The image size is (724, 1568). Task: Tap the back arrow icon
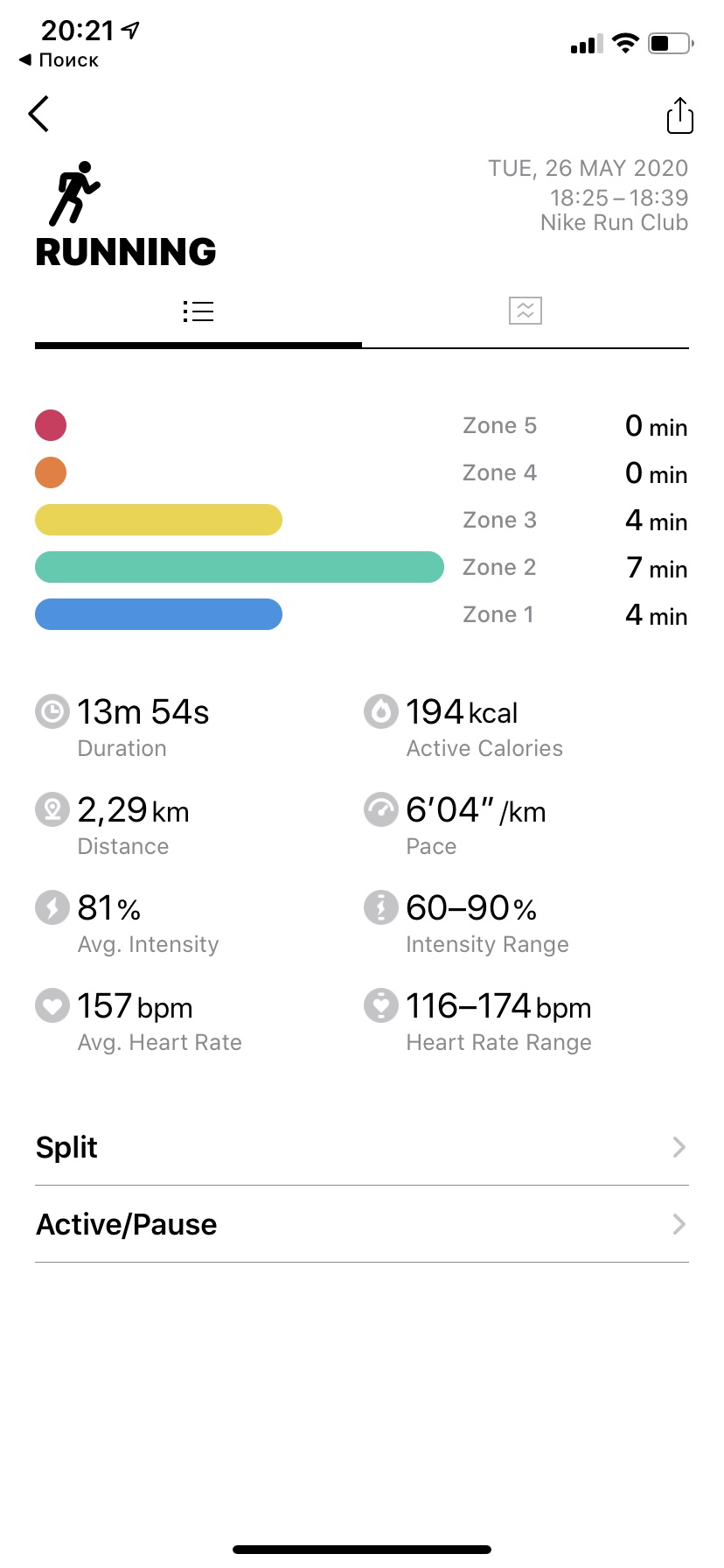point(38,114)
